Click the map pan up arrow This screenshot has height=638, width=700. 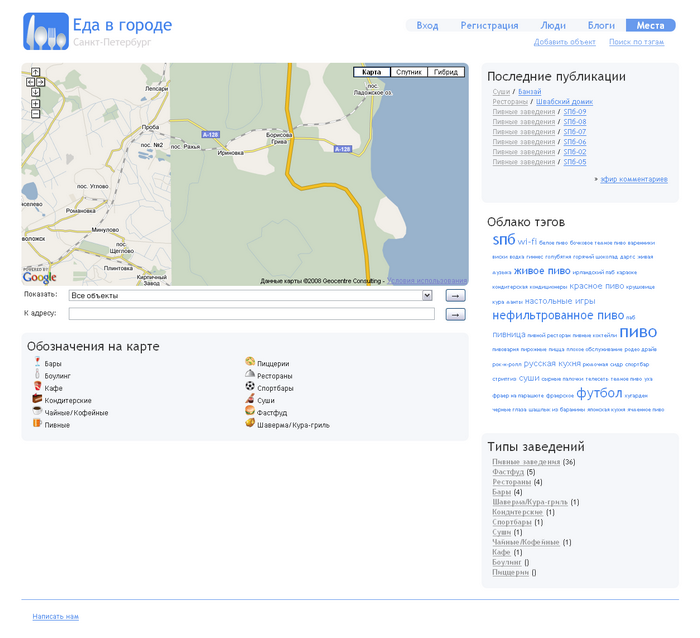click(36, 72)
